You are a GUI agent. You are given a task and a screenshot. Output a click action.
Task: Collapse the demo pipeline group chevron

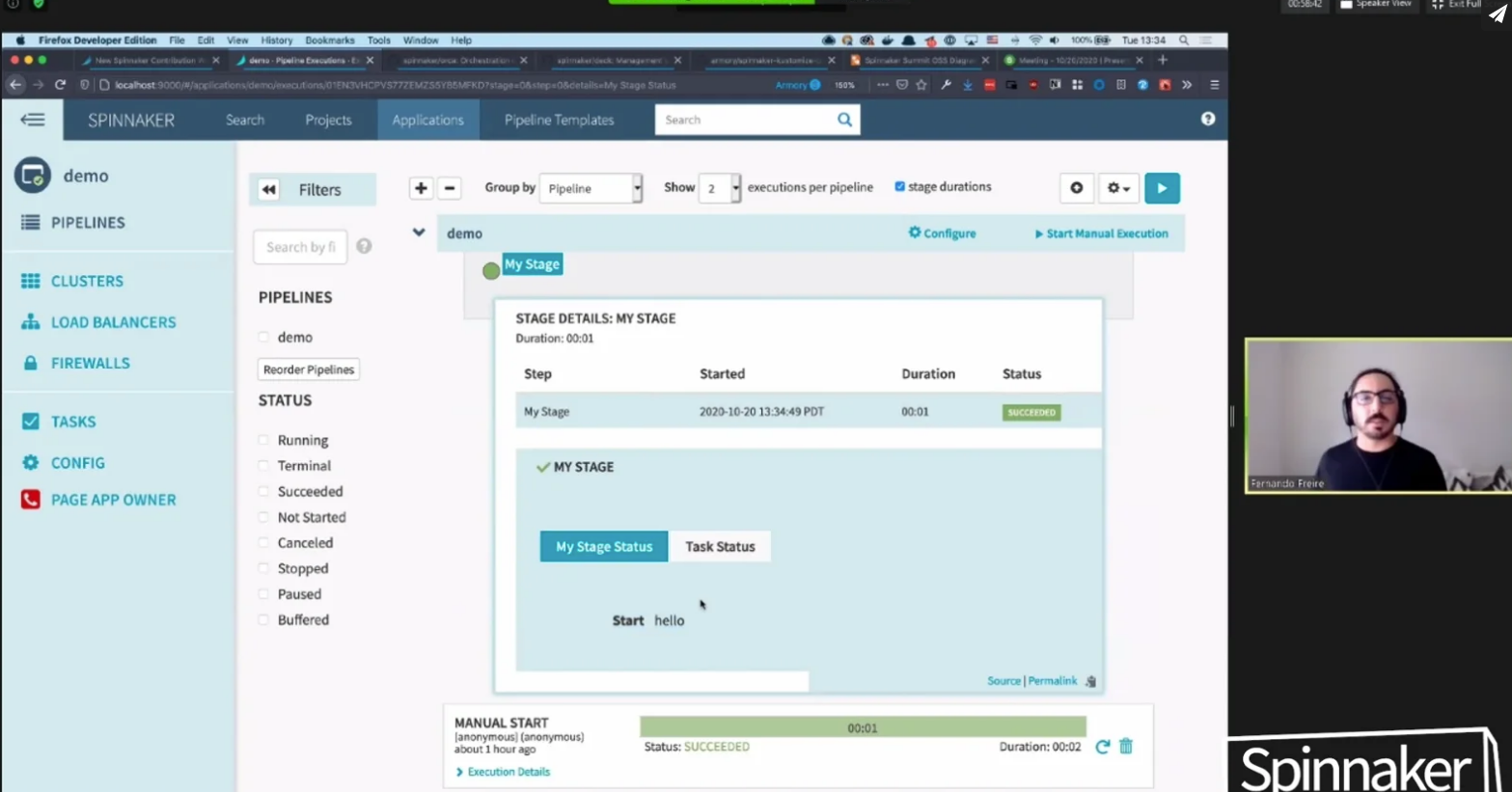pos(419,232)
